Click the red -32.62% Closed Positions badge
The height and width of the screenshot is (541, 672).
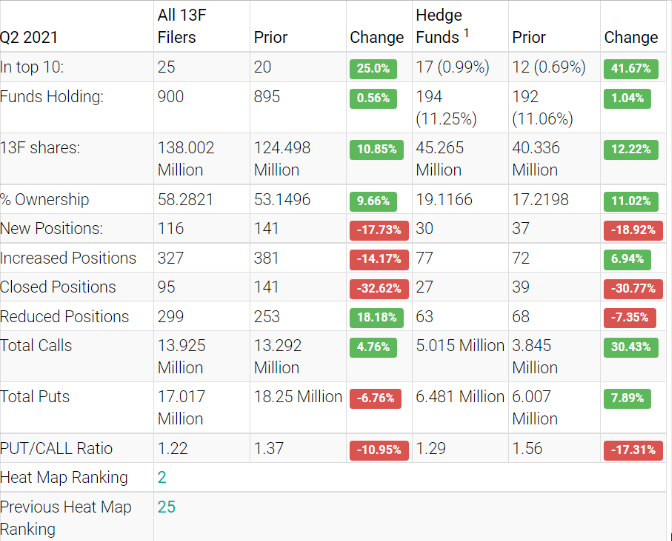click(379, 288)
